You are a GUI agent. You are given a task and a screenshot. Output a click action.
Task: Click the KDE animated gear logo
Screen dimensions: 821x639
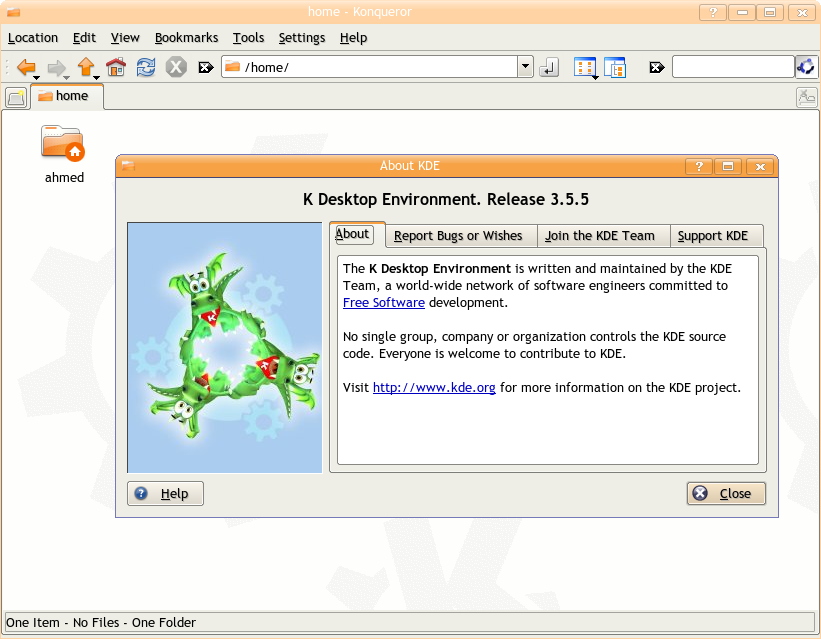(806, 67)
